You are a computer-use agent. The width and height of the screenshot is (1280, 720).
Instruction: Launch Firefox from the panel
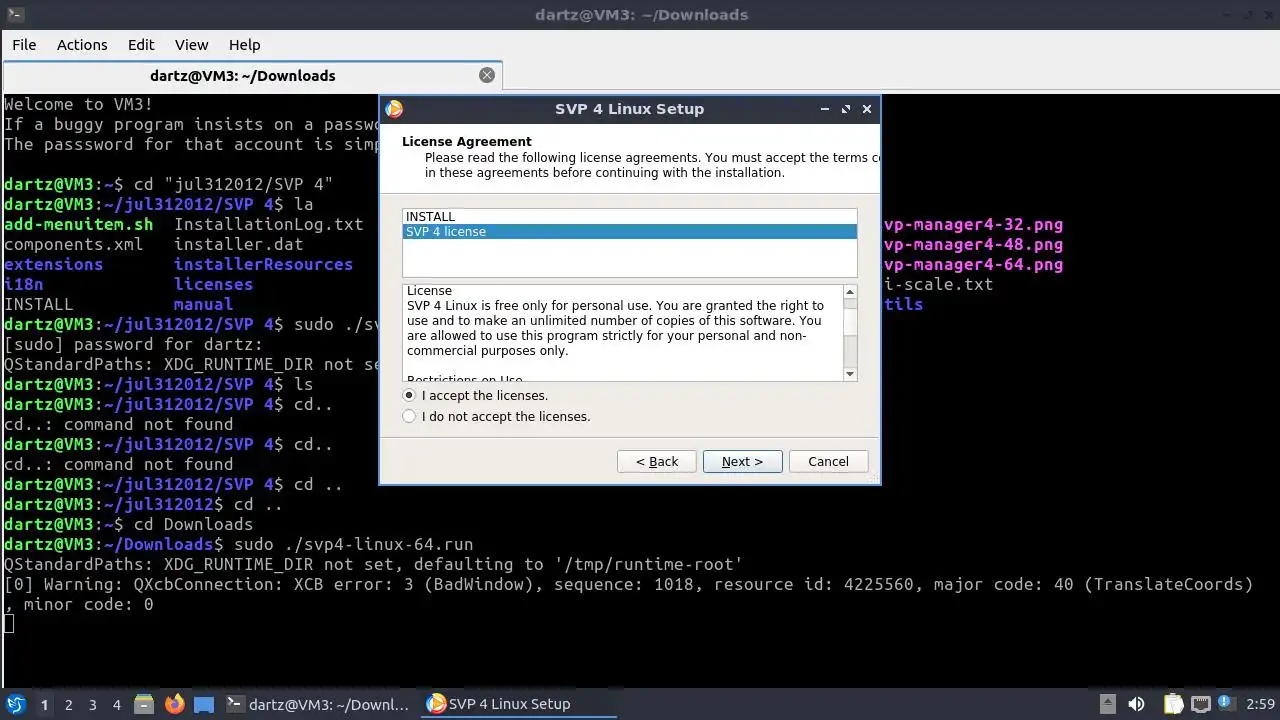(175, 704)
